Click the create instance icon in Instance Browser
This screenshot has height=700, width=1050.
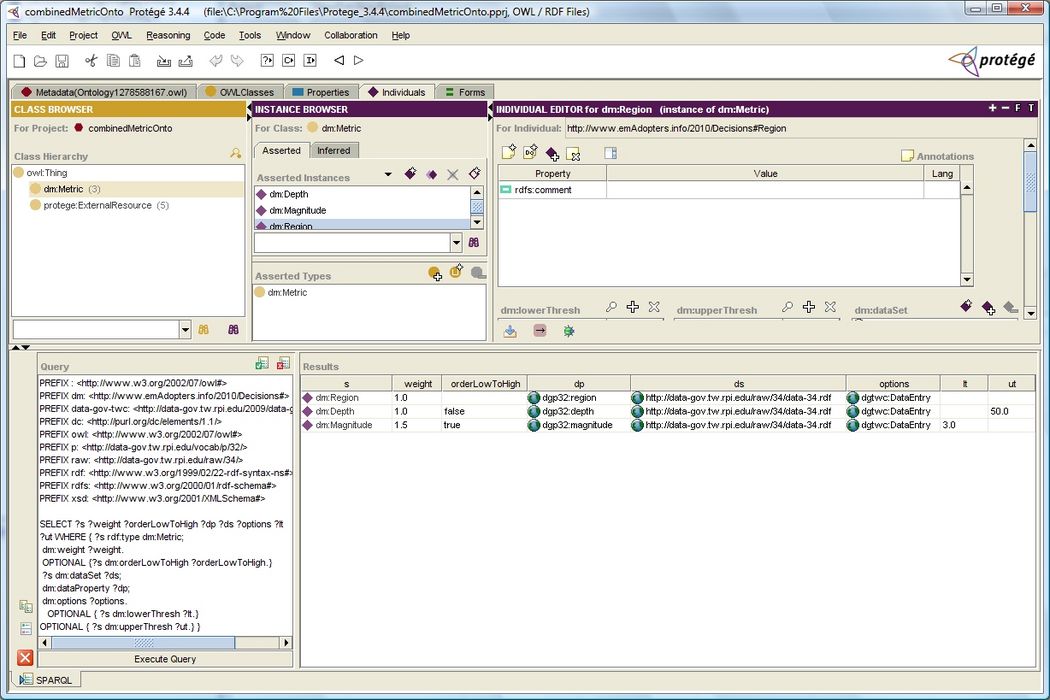(x=410, y=174)
